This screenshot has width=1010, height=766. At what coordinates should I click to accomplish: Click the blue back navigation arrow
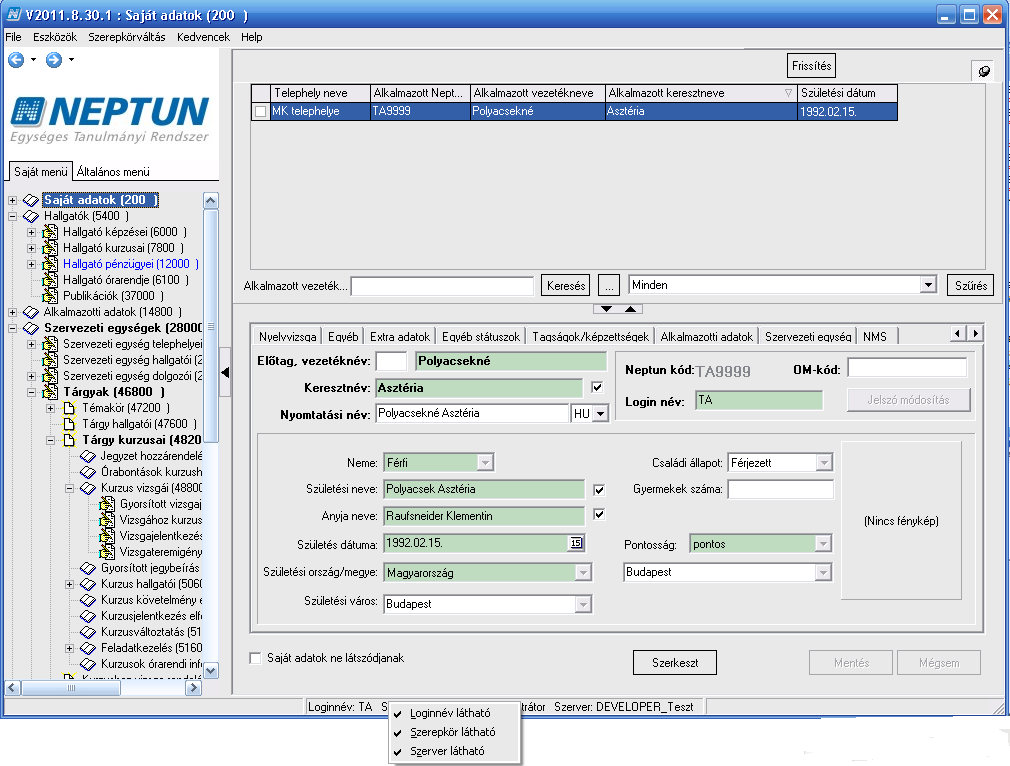[x=16, y=60]
